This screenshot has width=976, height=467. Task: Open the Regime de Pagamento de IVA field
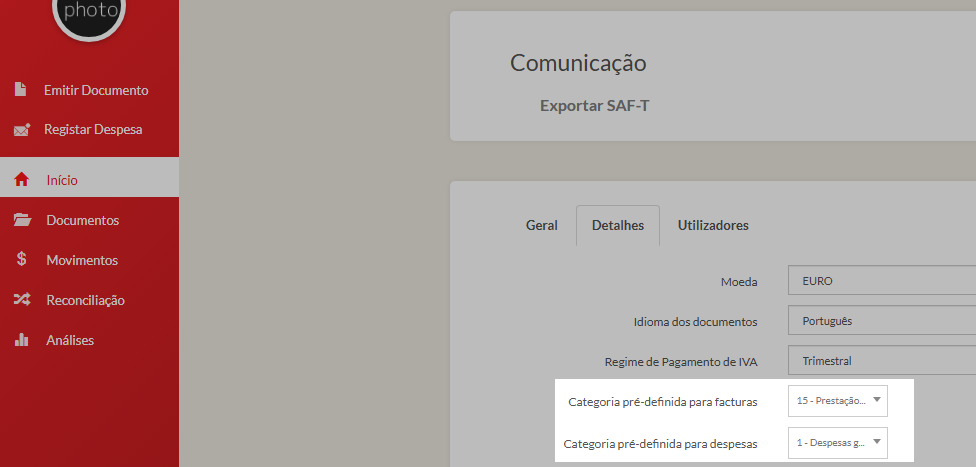(x=880, y=361)
